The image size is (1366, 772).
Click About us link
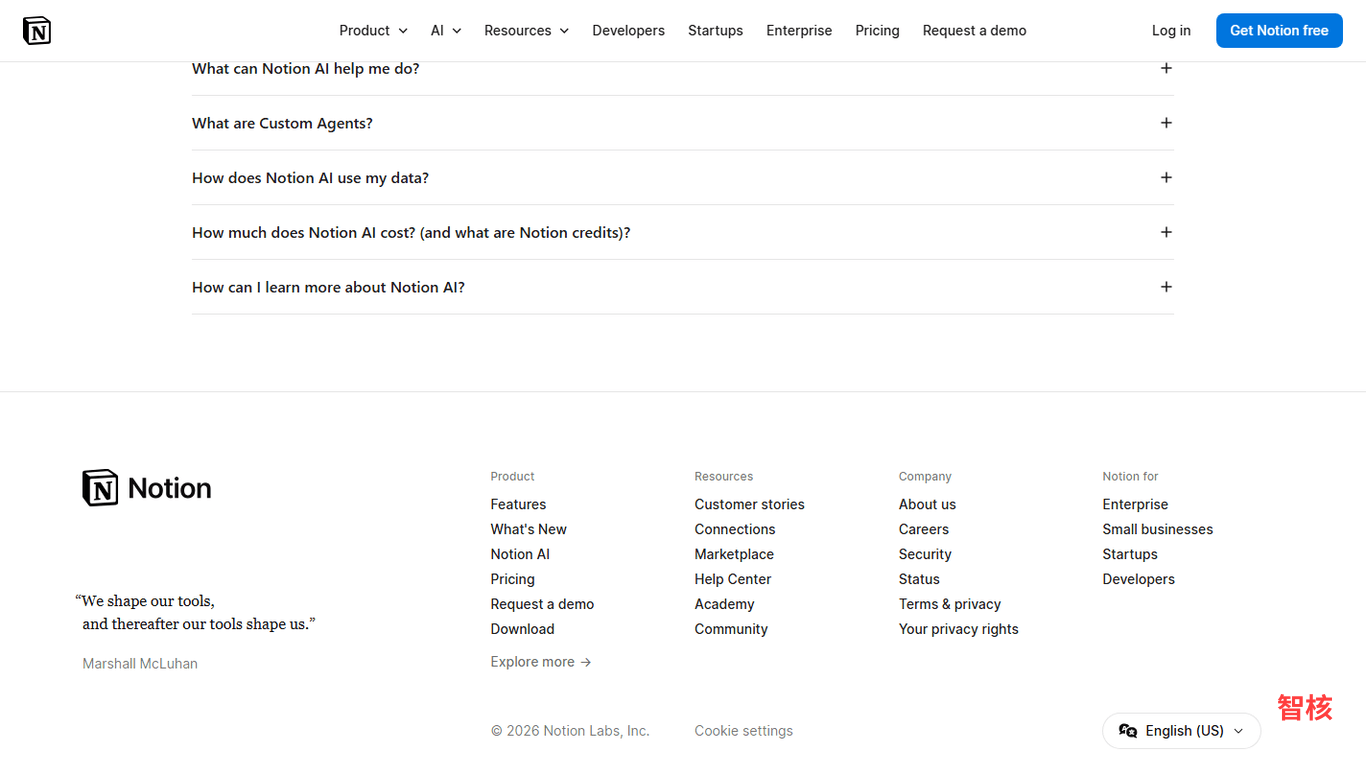[927, 505]
